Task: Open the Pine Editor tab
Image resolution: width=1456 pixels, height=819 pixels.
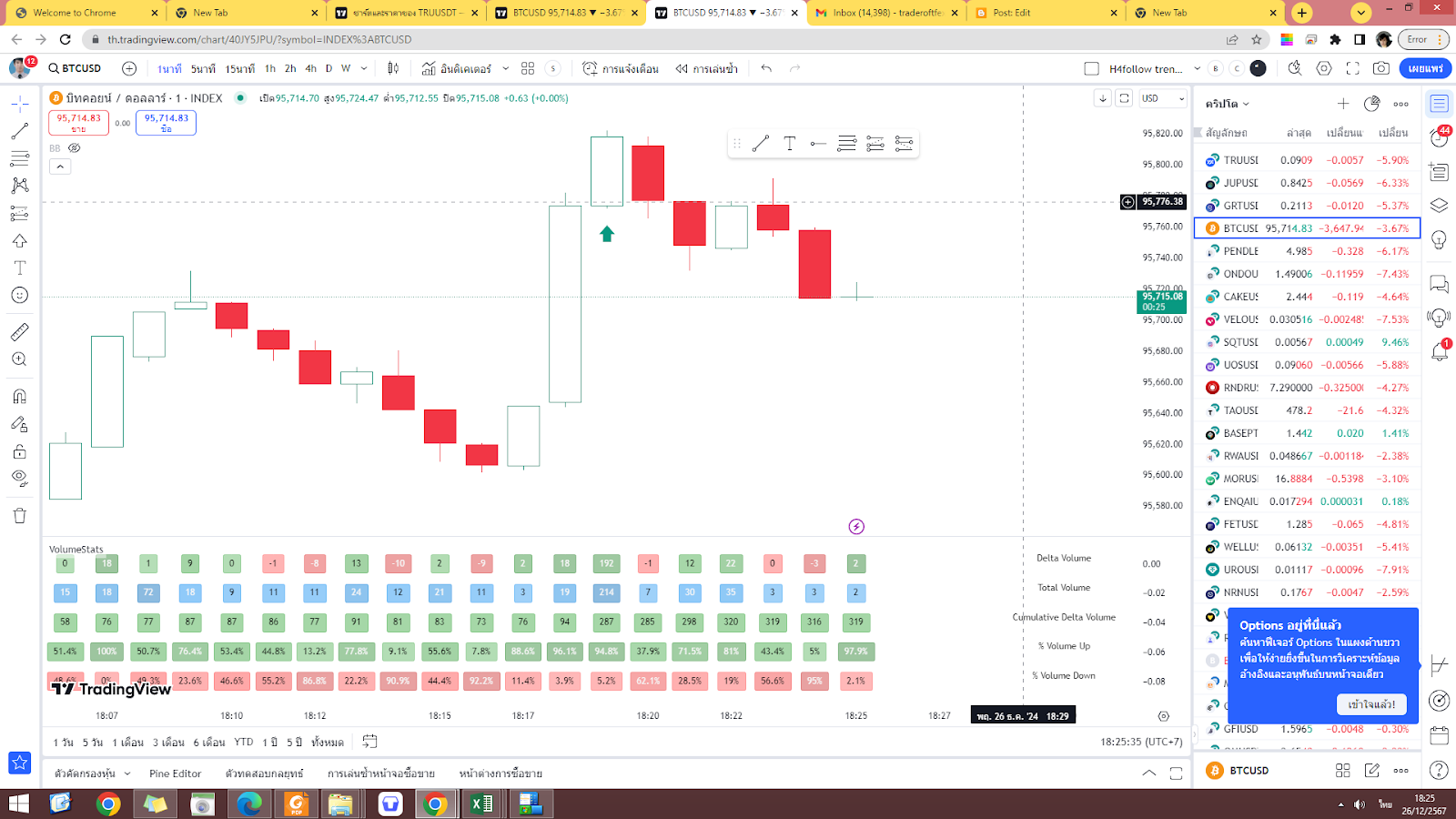Action: (176, 773)
